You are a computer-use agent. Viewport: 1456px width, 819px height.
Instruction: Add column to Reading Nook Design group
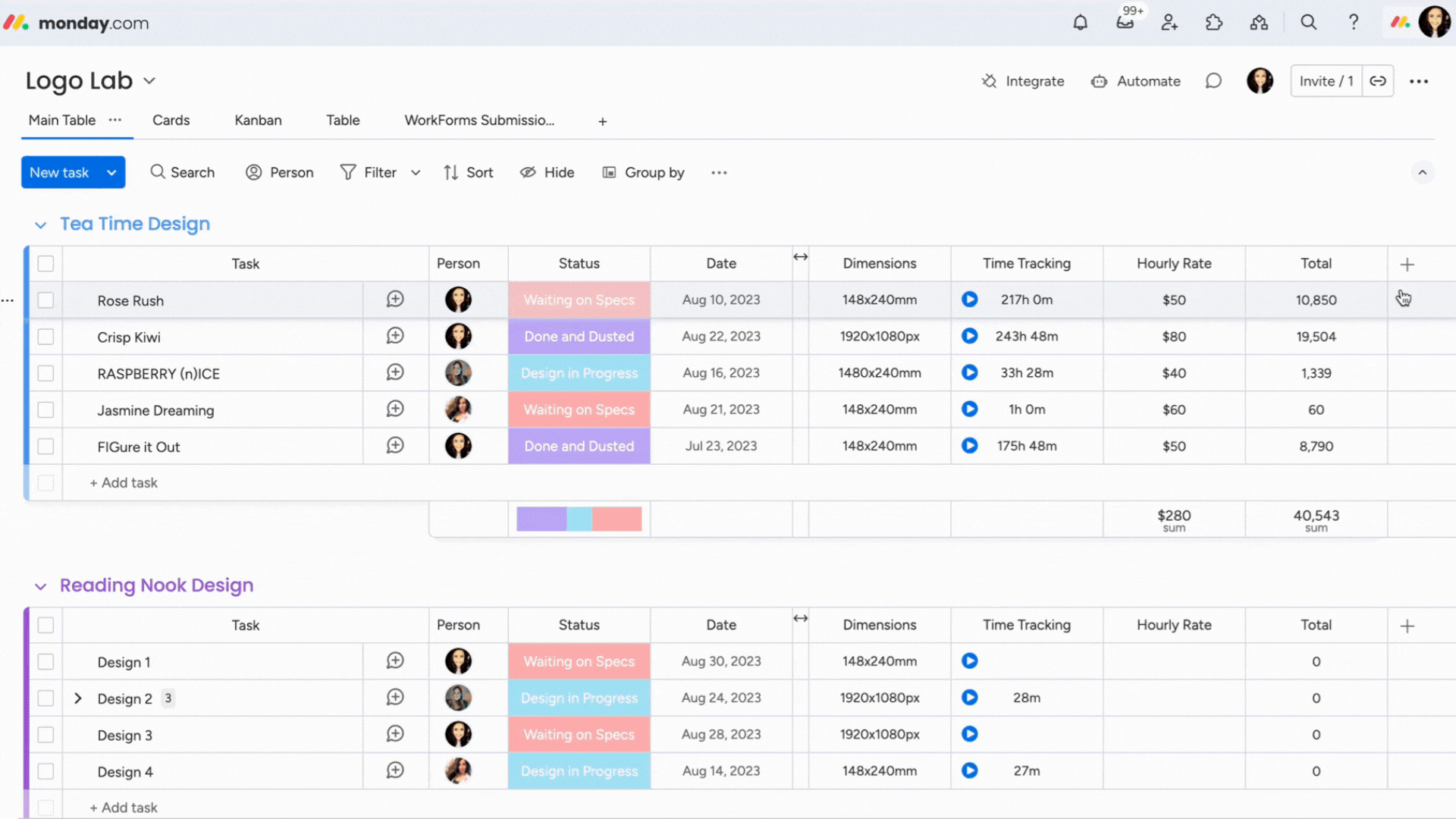(1407, 626)
